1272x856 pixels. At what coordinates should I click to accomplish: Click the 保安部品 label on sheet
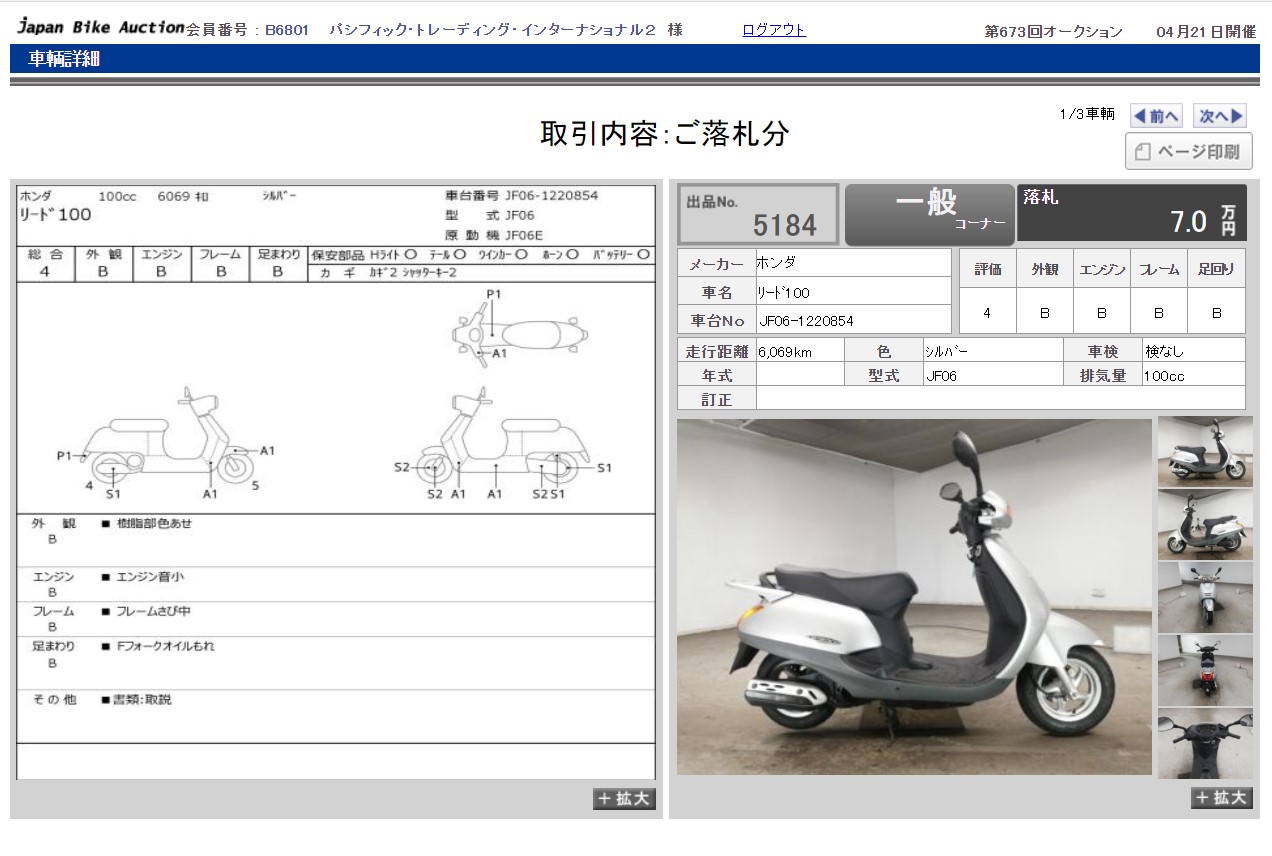[337, 255]
